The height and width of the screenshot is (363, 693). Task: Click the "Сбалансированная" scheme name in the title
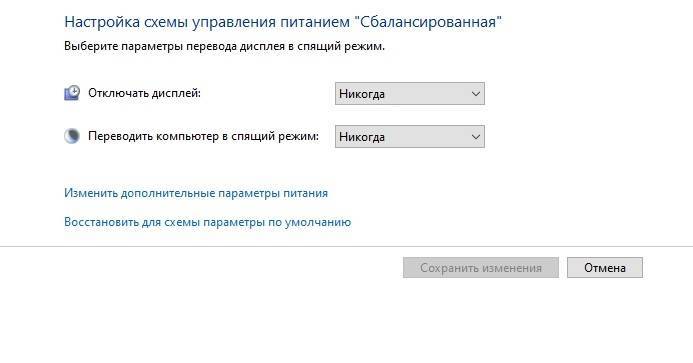click(428, 22)
